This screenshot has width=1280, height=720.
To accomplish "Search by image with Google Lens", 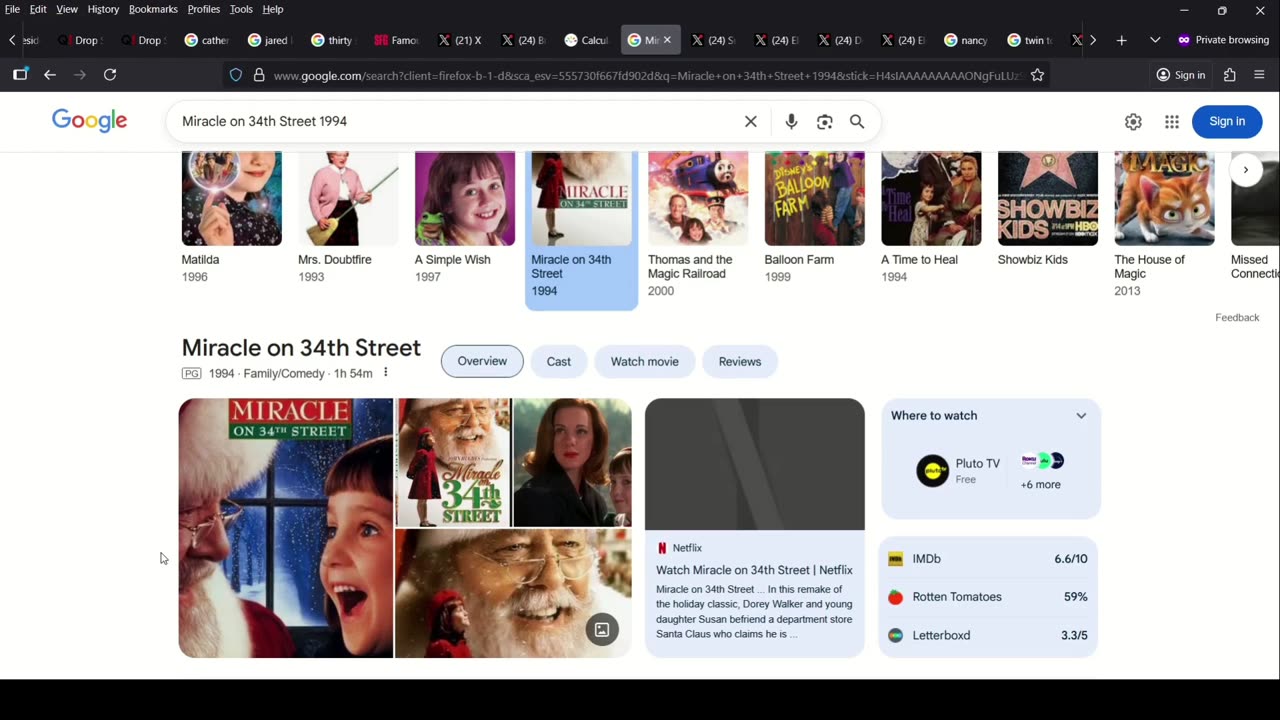I will coord(824,121).
